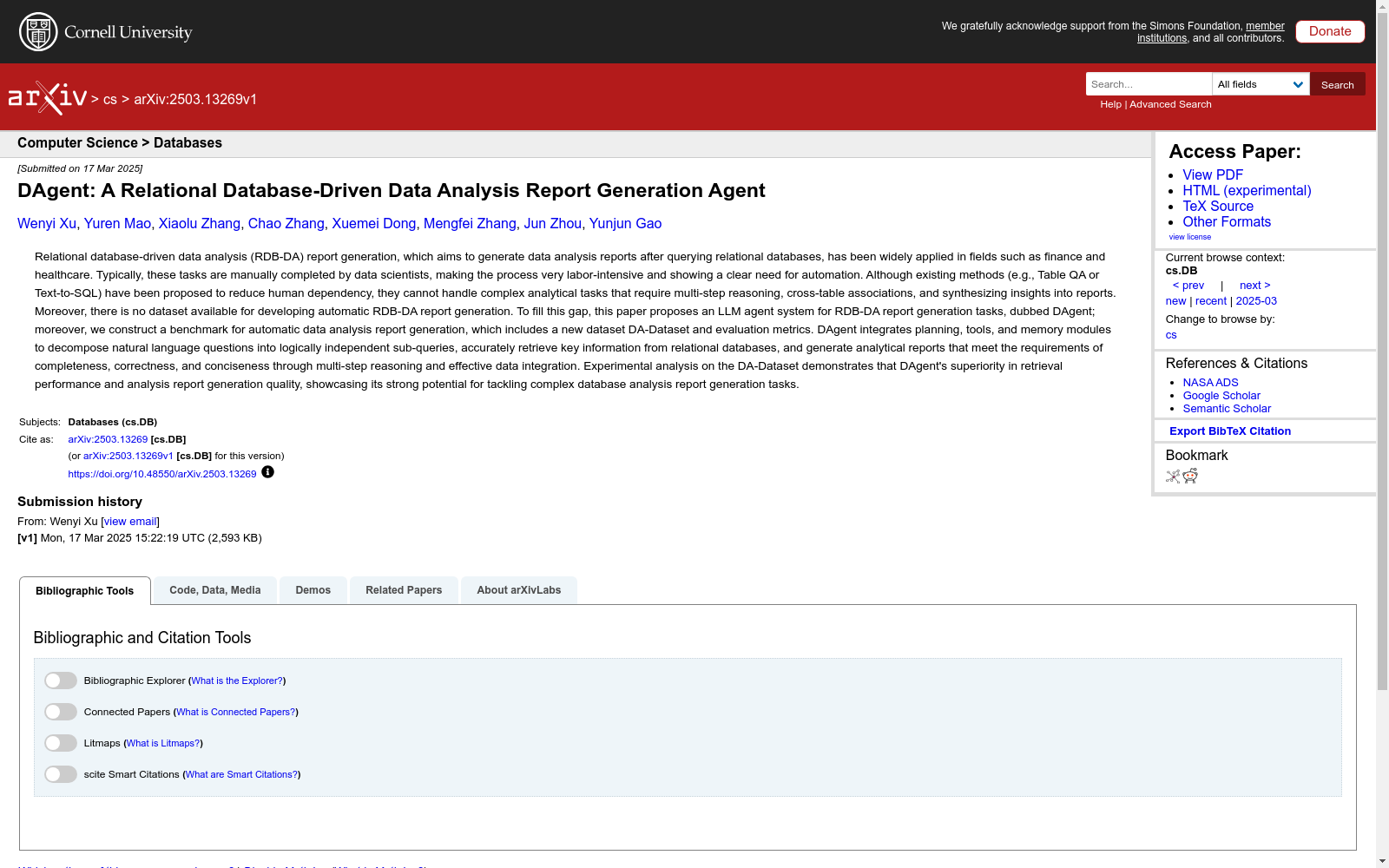Viewport: 1389px width, 868px height.
Task: Click the page vertical scrollbar
Action: pyautogui.click(x=1382, y=353)
